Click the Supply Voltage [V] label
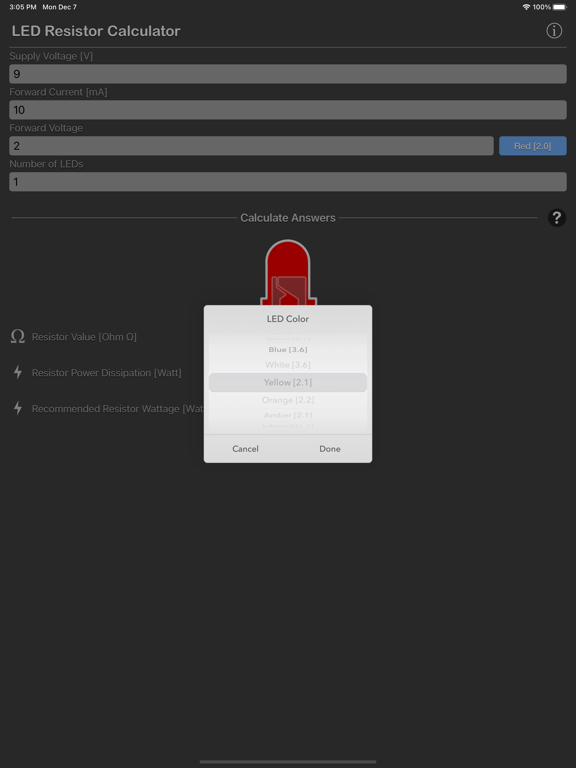 pos(51,56)
